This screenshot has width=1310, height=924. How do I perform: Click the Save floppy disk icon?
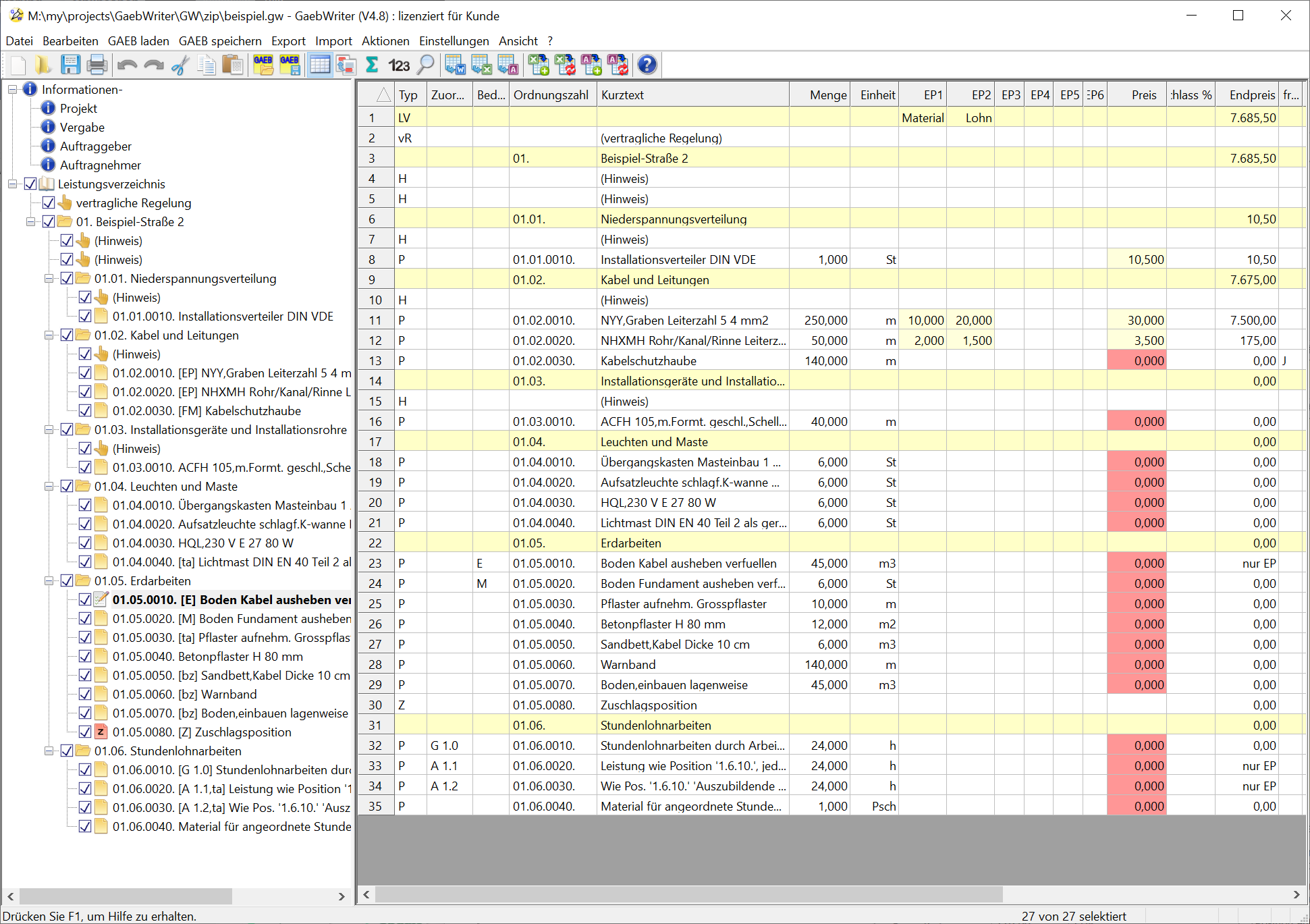pos(70,65)
